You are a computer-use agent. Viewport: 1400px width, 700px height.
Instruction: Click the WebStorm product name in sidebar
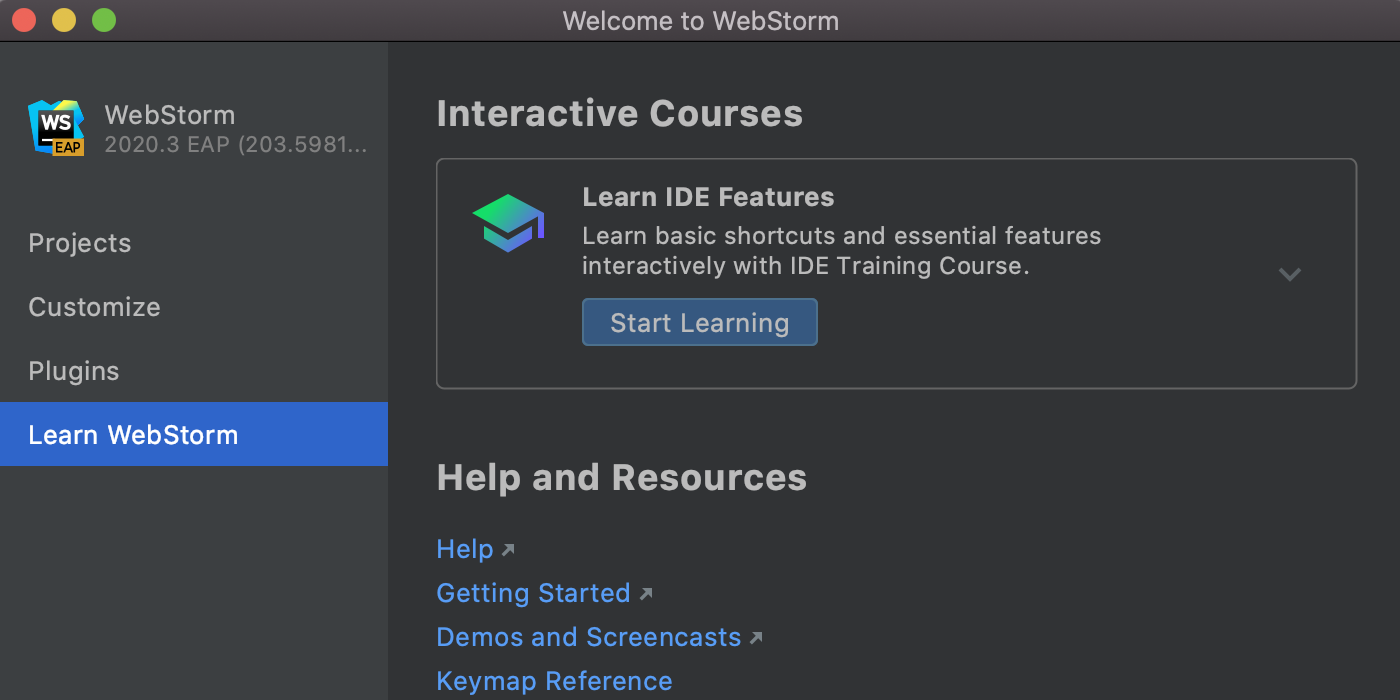click(x=170, y=115)
